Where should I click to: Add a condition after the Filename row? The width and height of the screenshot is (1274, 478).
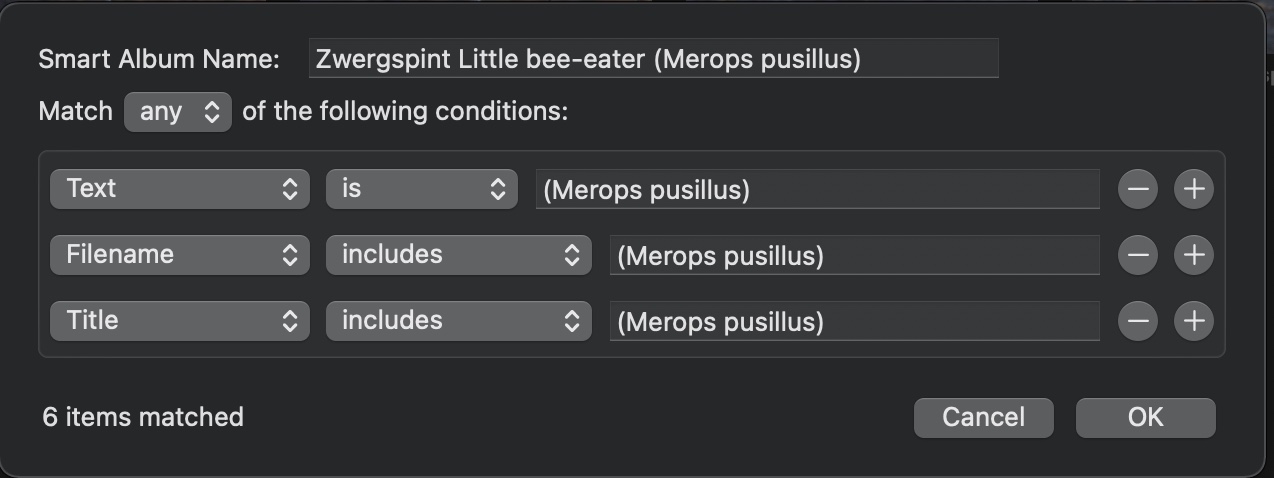coord(1193,255)
